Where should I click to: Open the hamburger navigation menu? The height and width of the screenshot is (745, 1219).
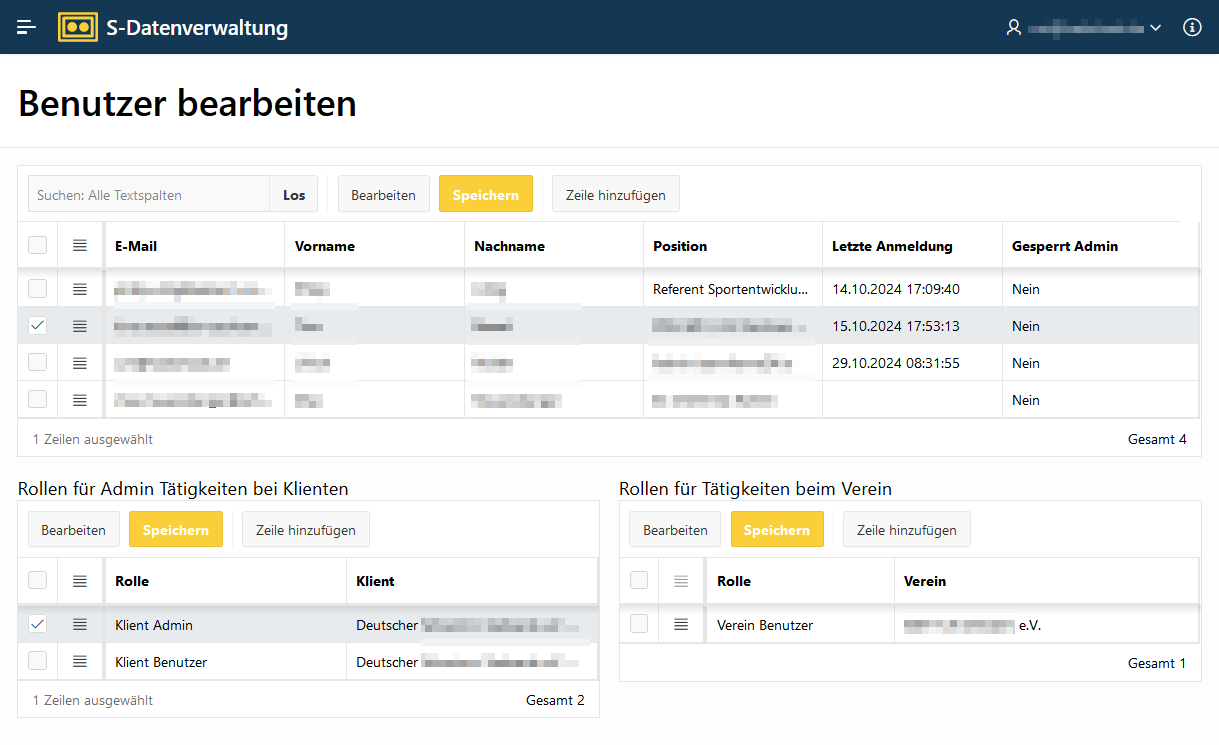27,28
